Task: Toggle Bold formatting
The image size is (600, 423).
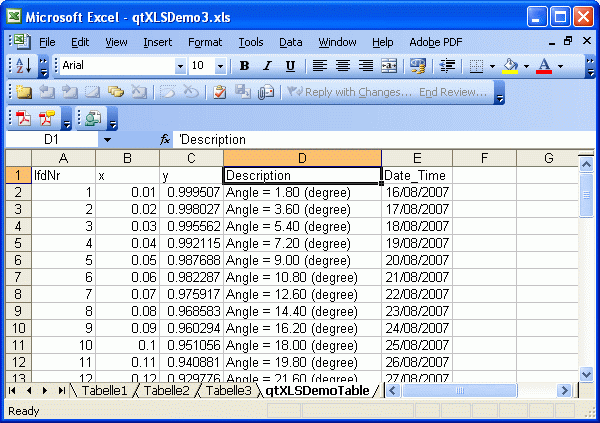Action: pyautogui.click(x=244, y=66)
